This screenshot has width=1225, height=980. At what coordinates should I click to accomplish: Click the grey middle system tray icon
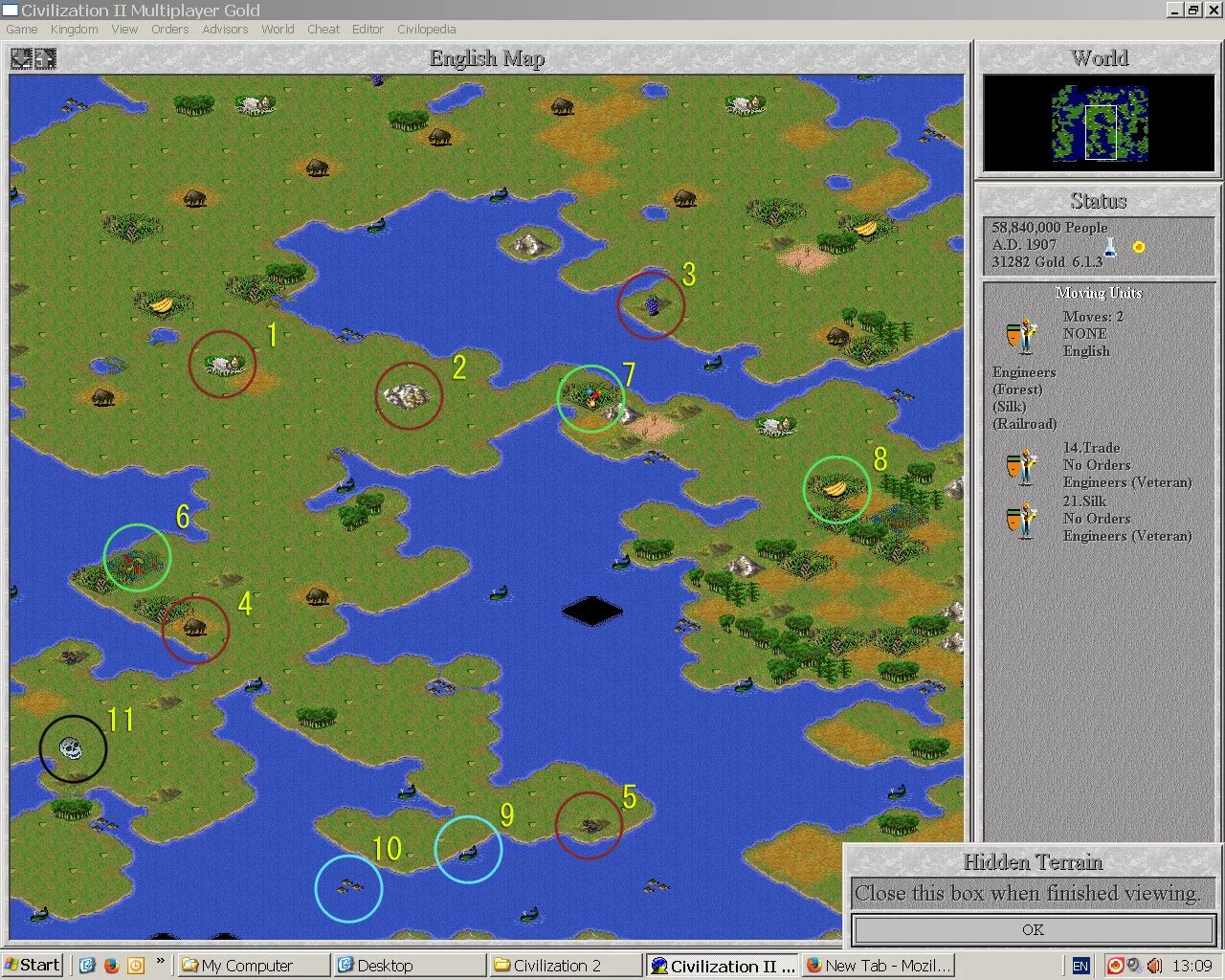click(1134, 966)
